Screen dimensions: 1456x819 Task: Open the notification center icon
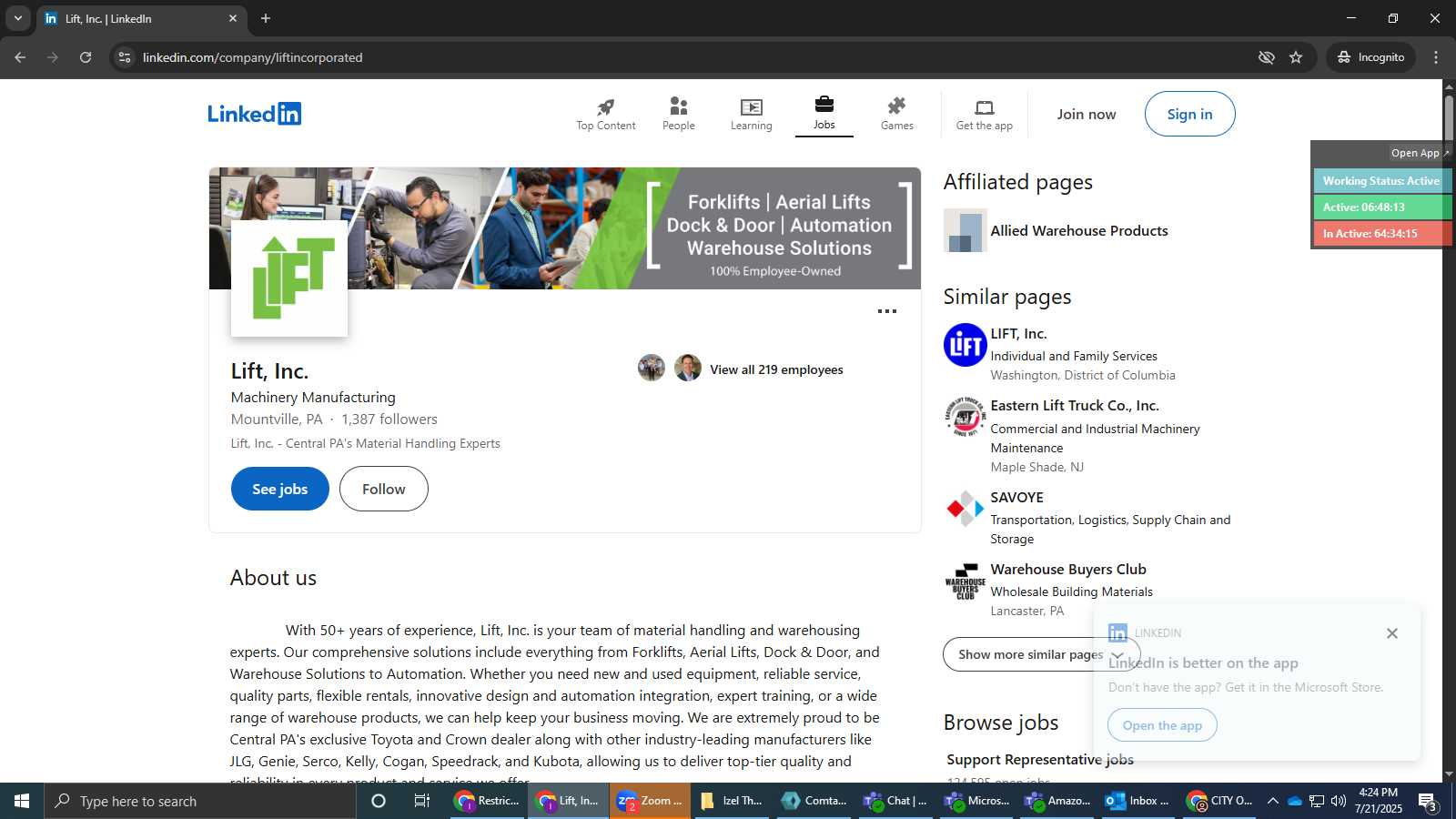(x=1428, y=801)
